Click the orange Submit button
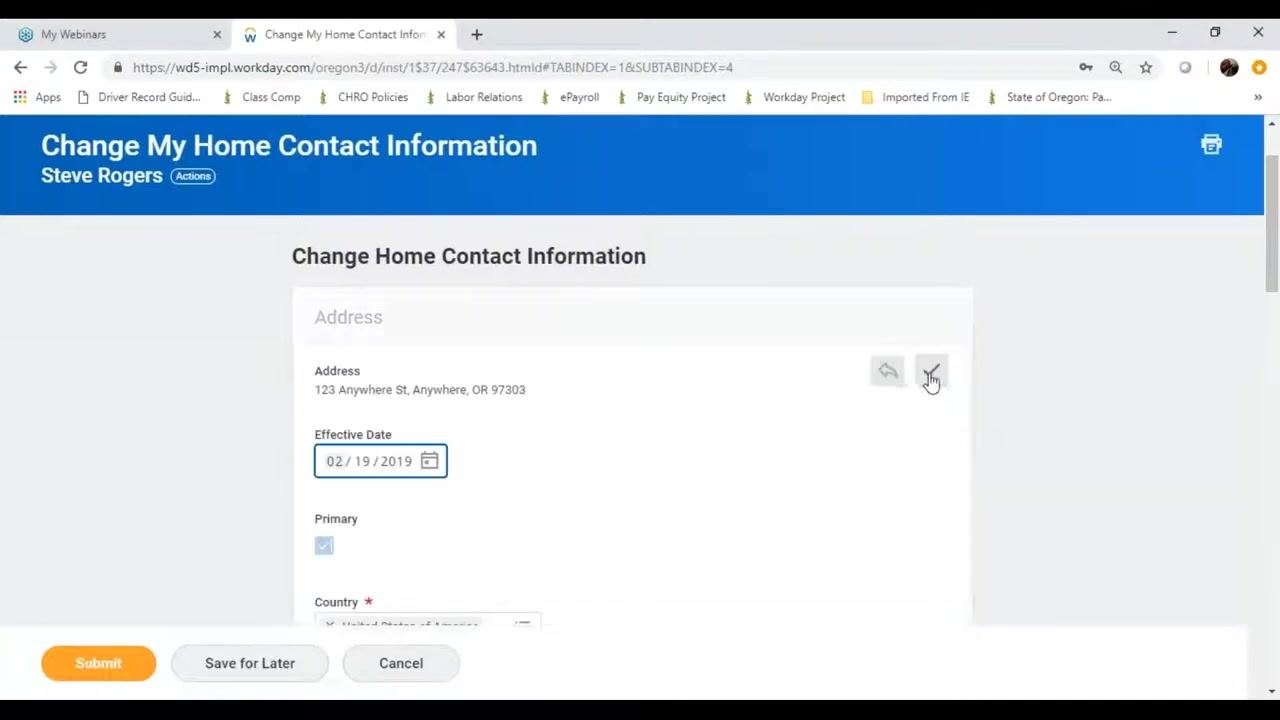Screen dimensions: 1280x720 (x=98, y=663)
